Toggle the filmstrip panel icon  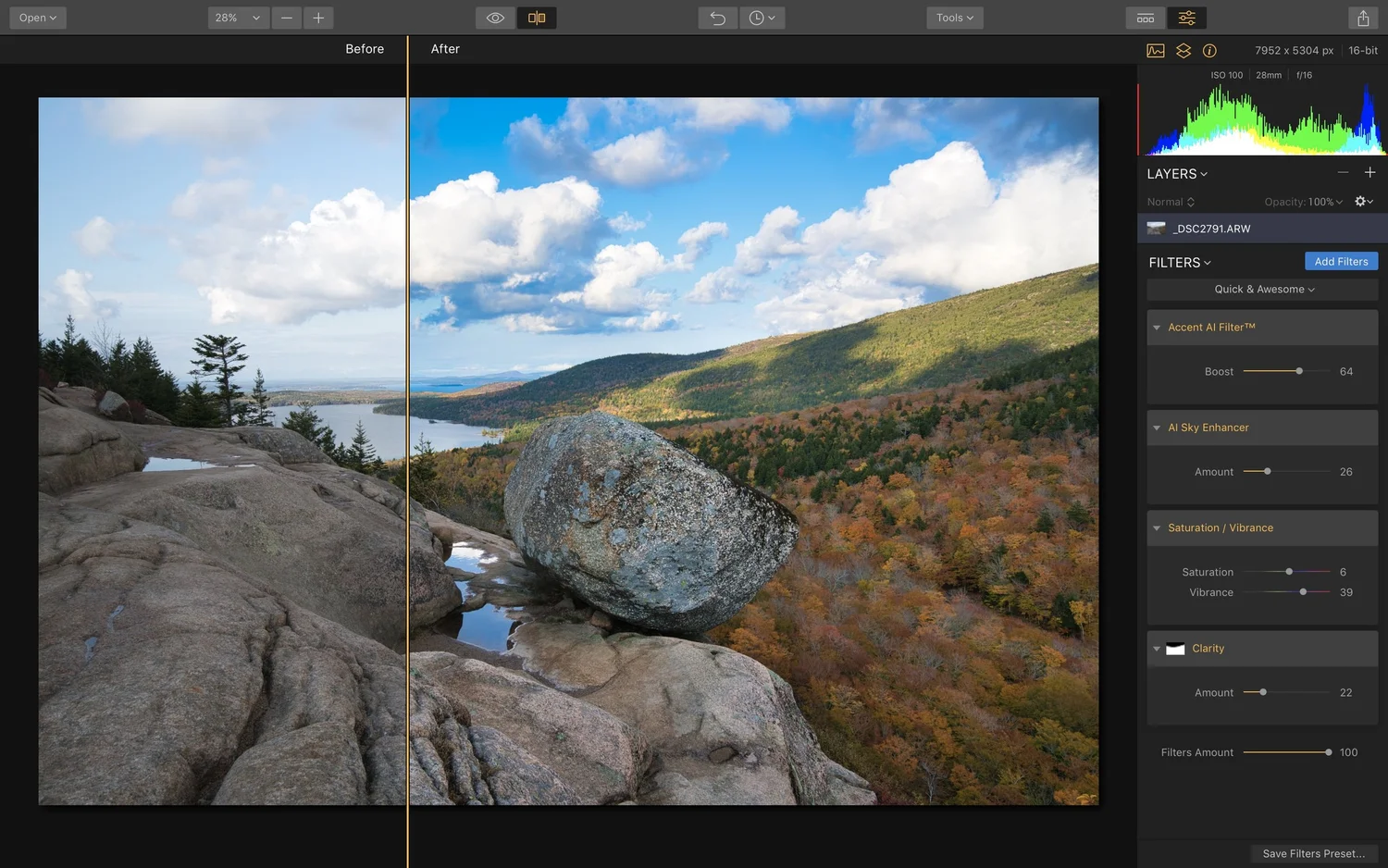pyautogui.click(x=1146, y=17)
